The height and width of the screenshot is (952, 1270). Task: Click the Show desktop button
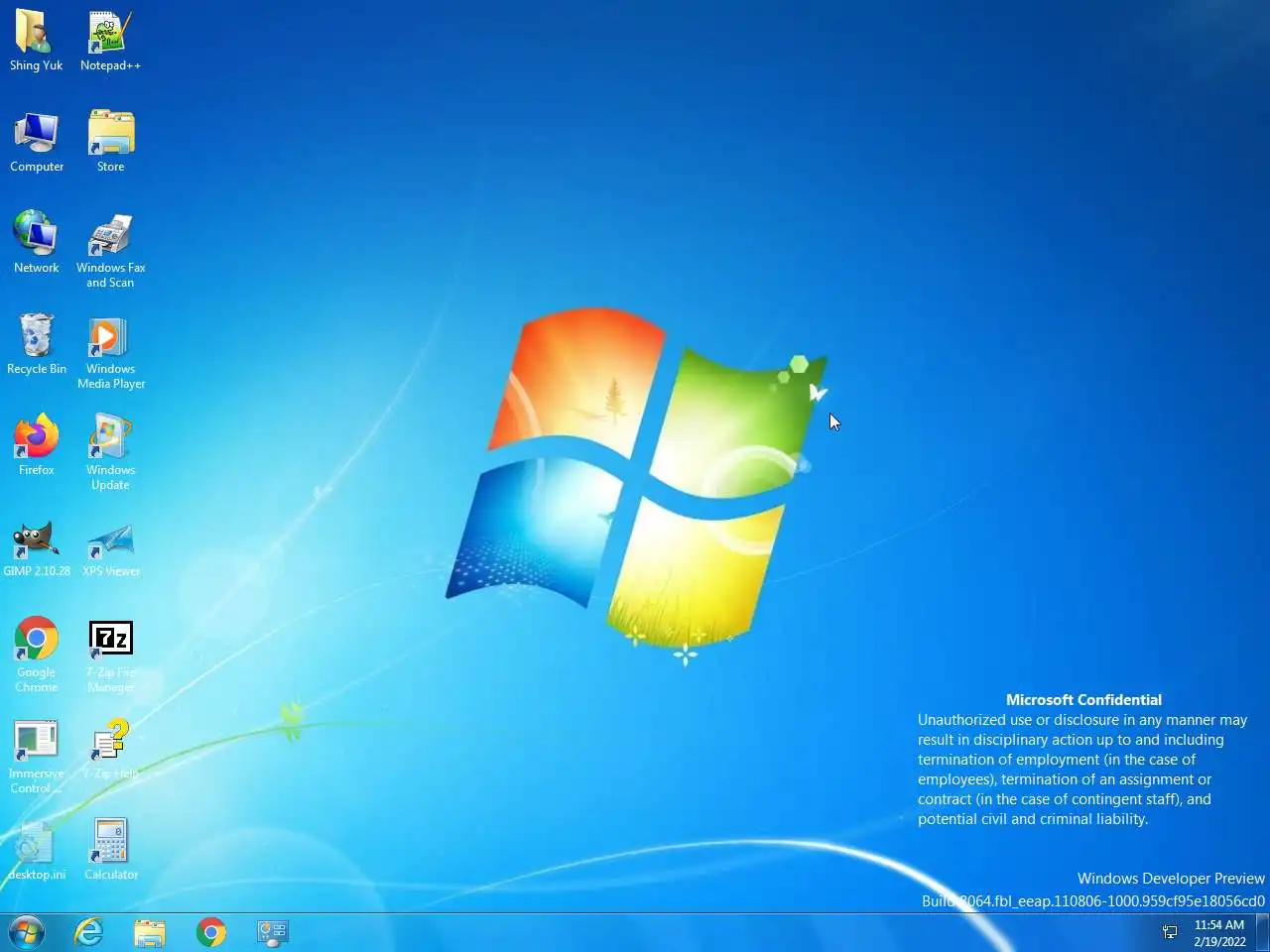click(1263, 932)
